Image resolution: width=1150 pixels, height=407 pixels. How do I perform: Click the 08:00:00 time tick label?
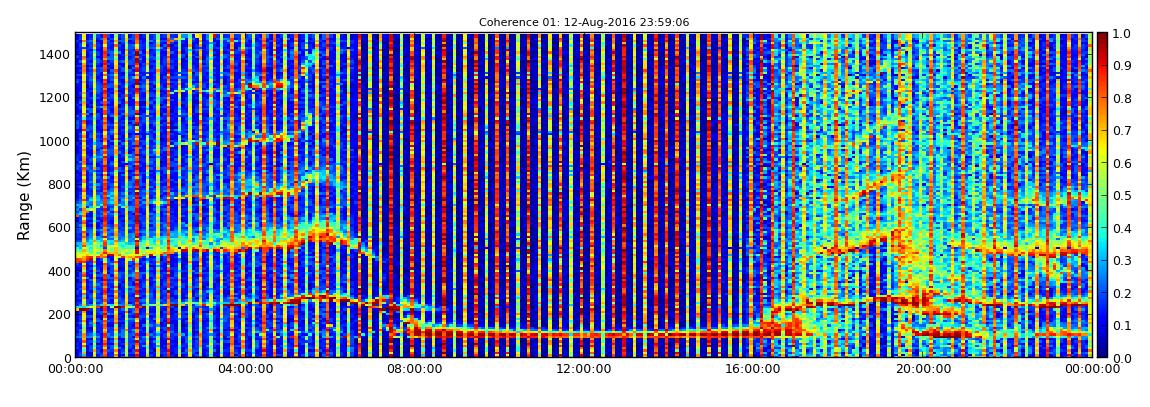click(x=415, y=369)
